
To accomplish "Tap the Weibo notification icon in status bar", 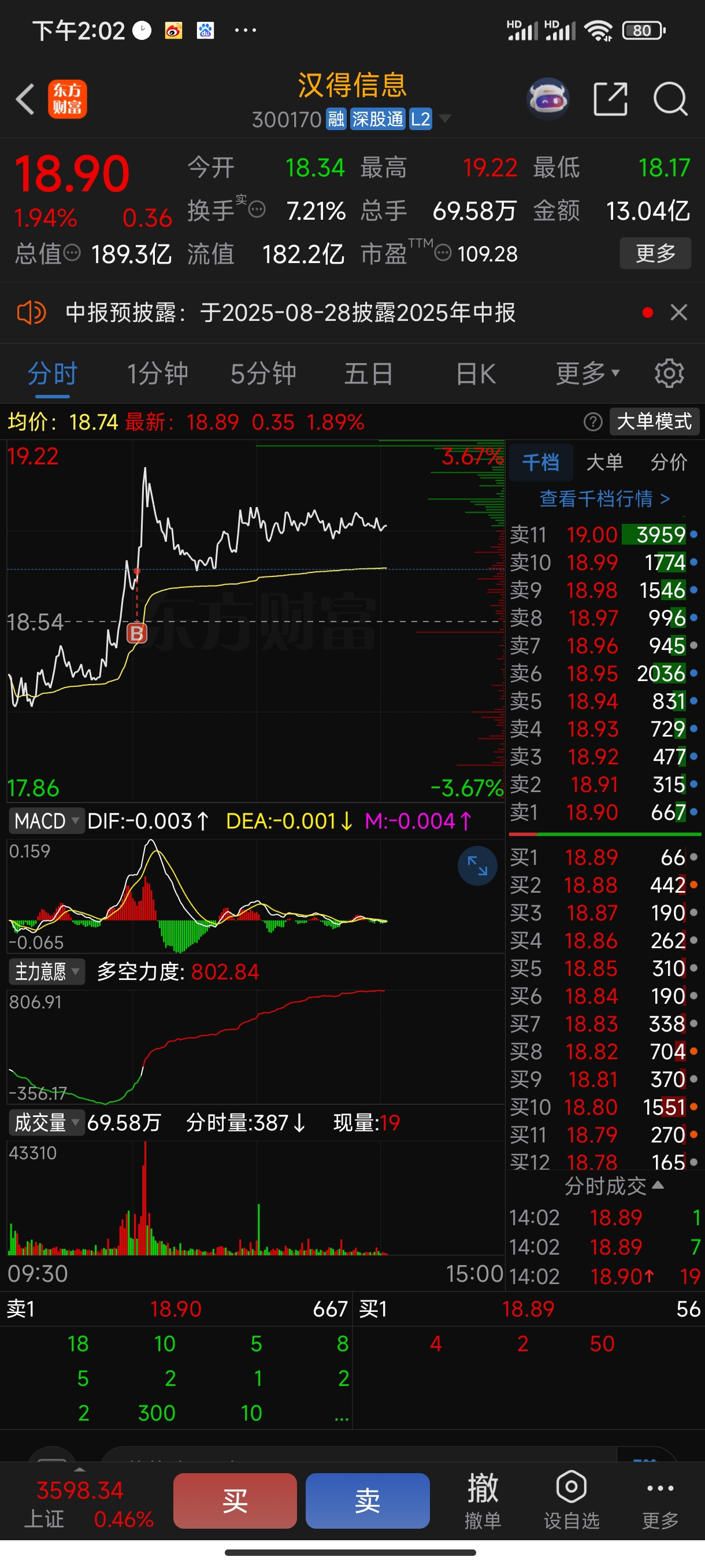I will [174, 31].
